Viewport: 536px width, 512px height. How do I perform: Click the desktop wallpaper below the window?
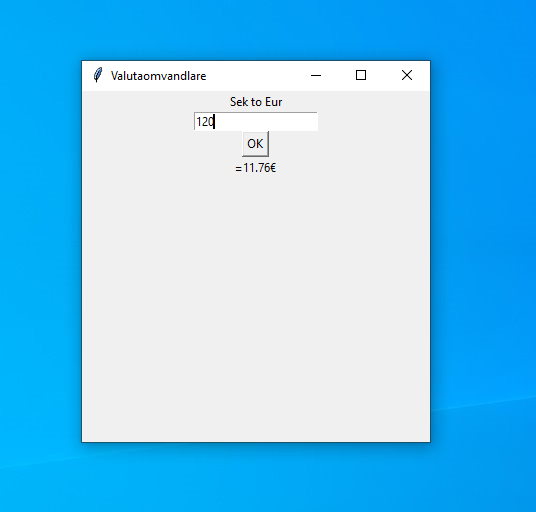[256, 479]
